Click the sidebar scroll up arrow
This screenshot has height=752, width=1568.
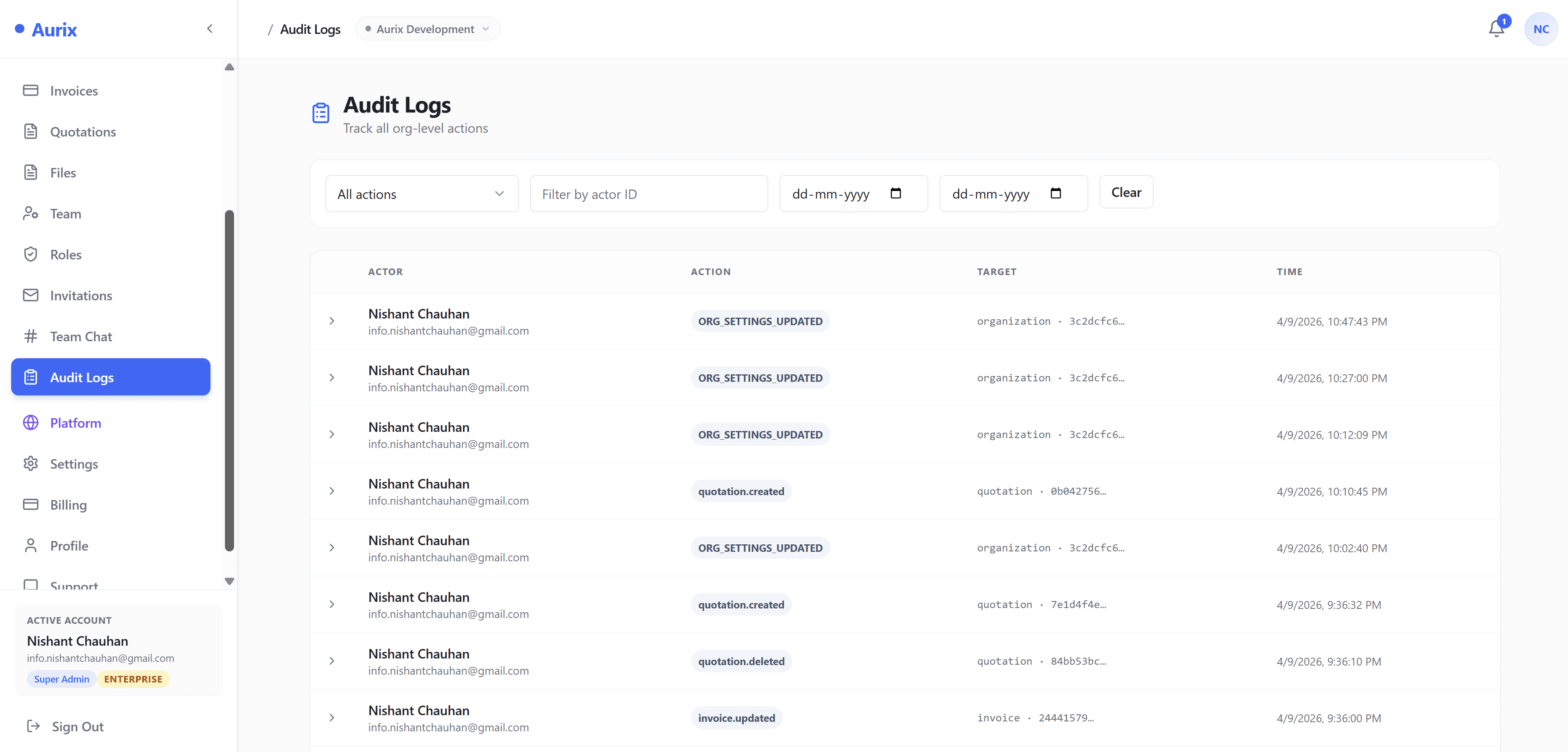pyautogui.click(x=229, y=67)
